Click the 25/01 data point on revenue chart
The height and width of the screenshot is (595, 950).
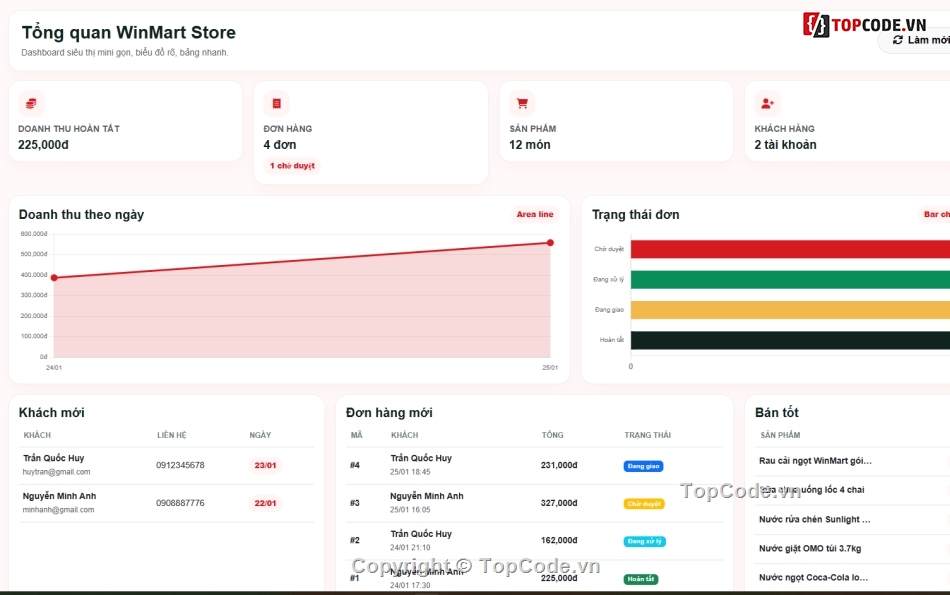click(550, 242)
